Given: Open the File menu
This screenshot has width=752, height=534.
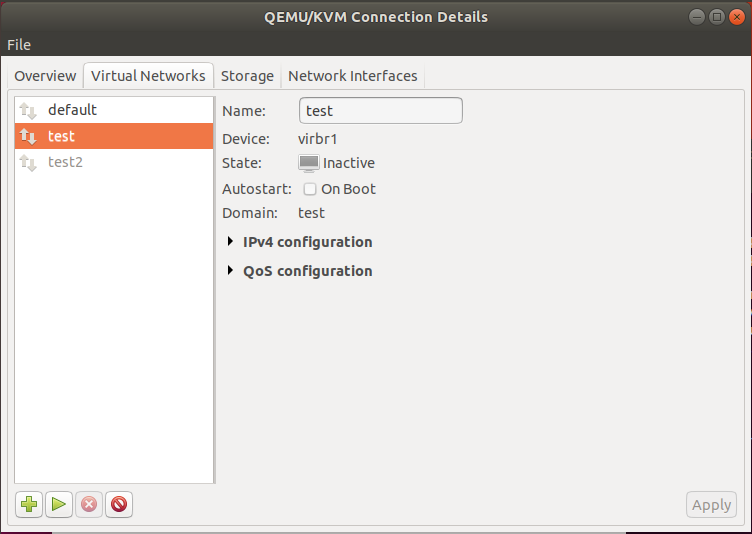Looking at the screenshot, I should (x=19, y=45).
